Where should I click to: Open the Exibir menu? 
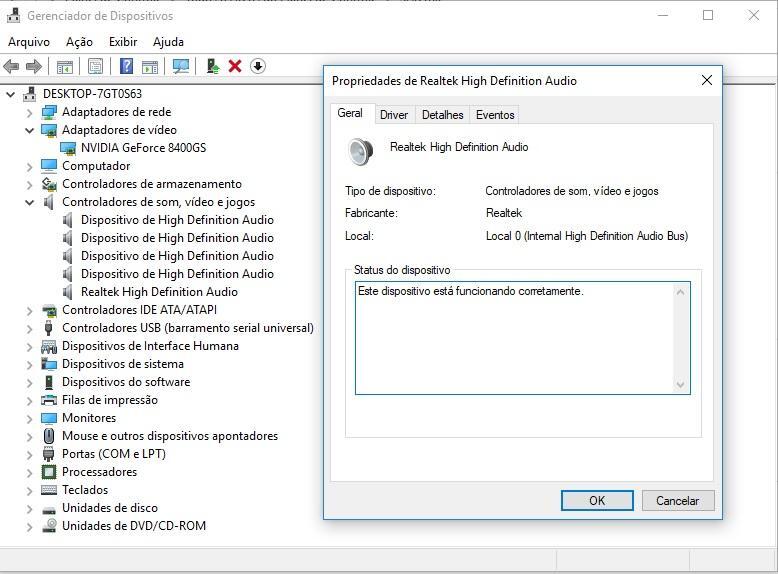pos(123,42)
